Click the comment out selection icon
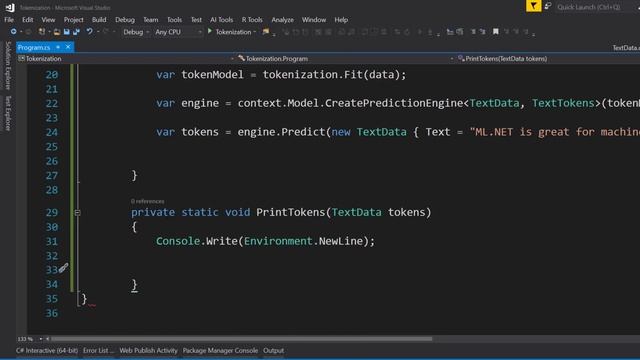Image resolution: width=640 pixels, height=360 pixels. [x=473, y=31]
